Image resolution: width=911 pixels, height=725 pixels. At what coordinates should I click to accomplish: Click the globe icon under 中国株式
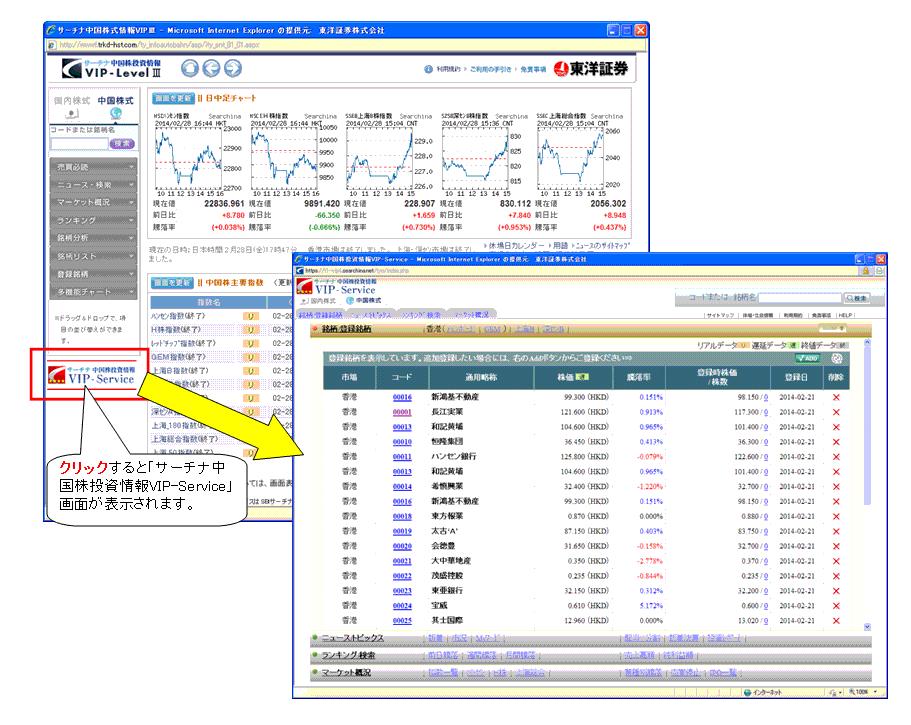coord(114,115)
